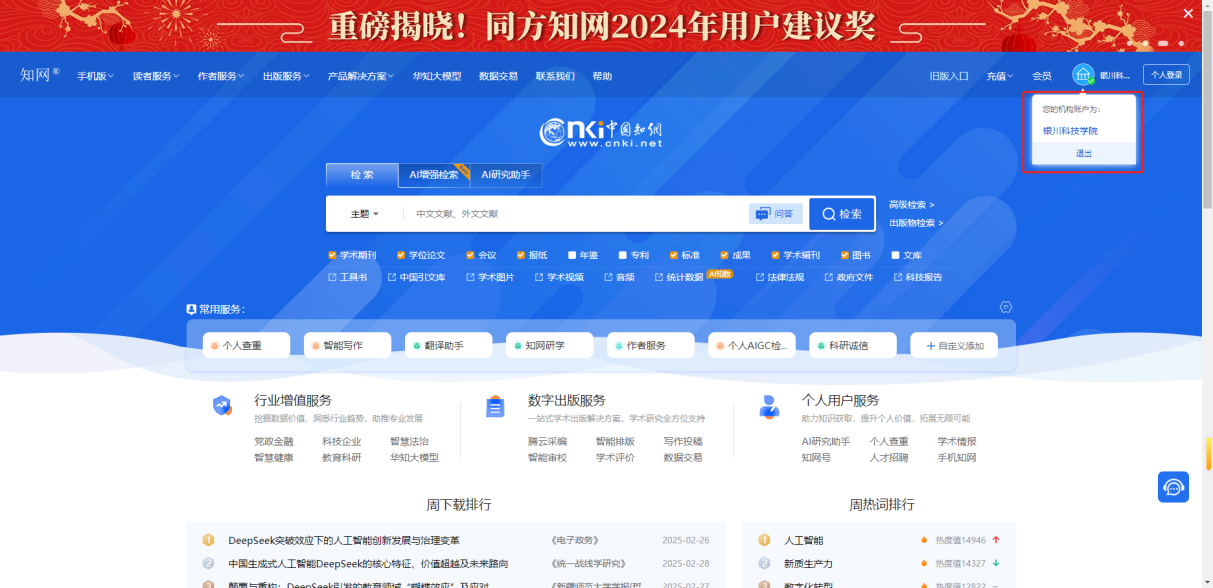Open the 人工智能 hot keyword entry
Image resolution: width=1213 pixels, height=588 pixels.
point(804,541)
